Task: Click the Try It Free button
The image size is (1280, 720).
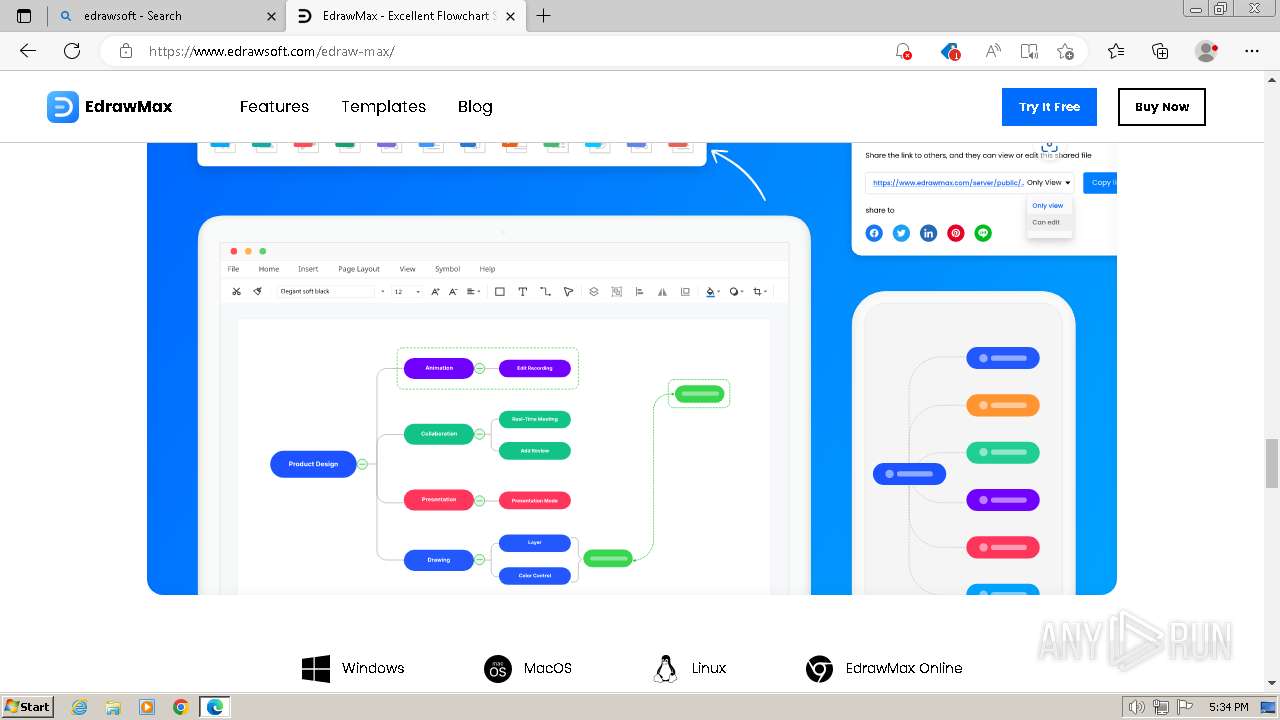Action: pyautogui.click(x=1049, y=107)
